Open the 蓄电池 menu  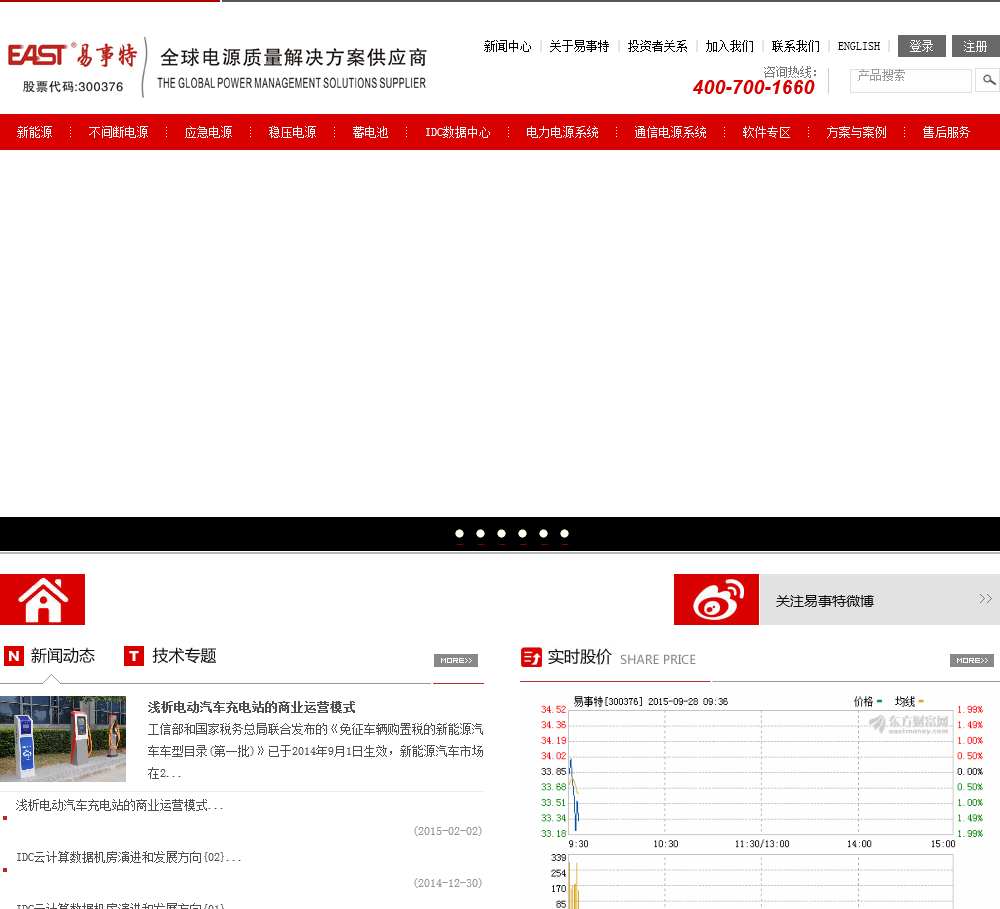point(370,132)
